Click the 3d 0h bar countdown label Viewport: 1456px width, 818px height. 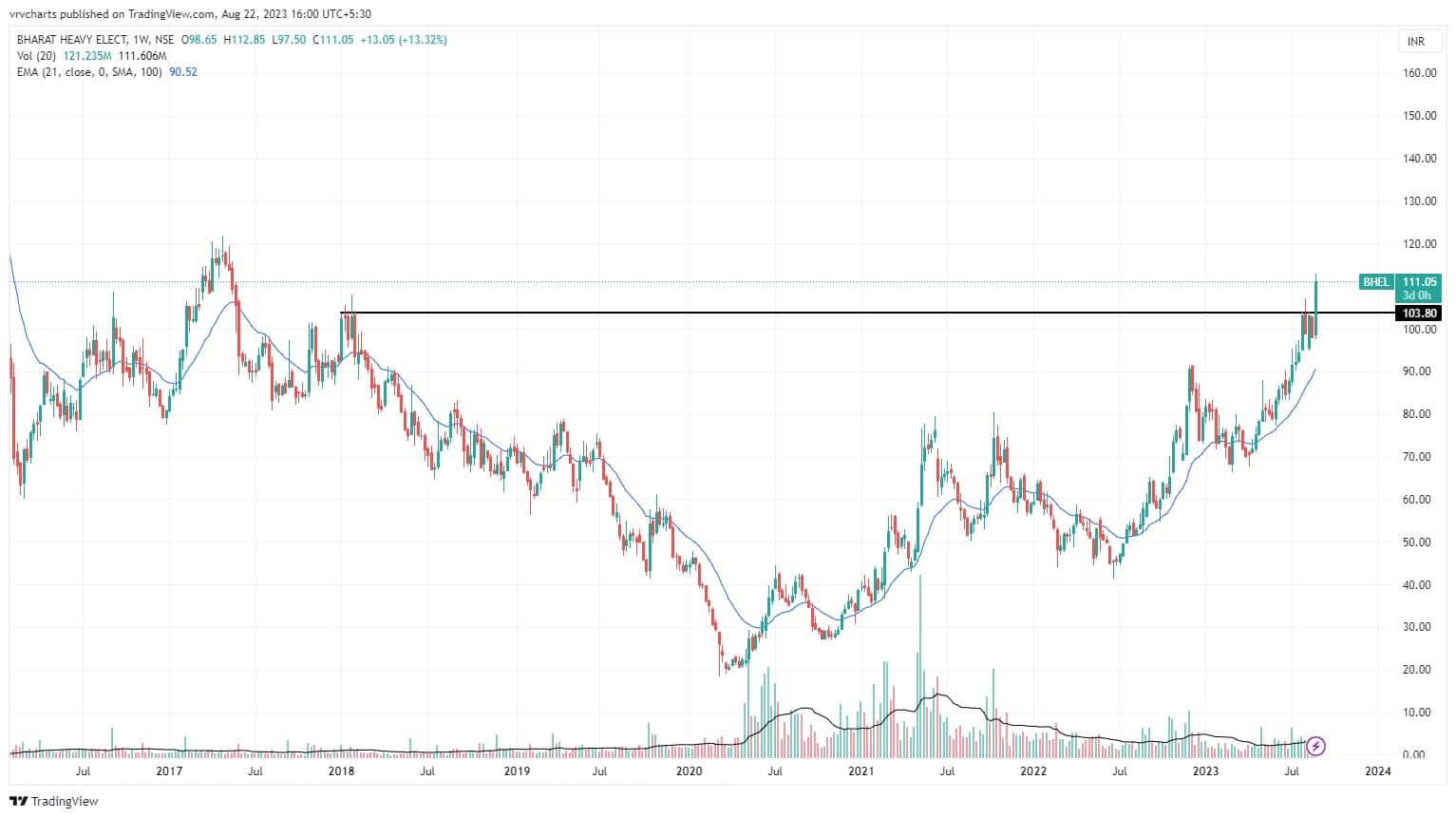[x=1419, y=296]
